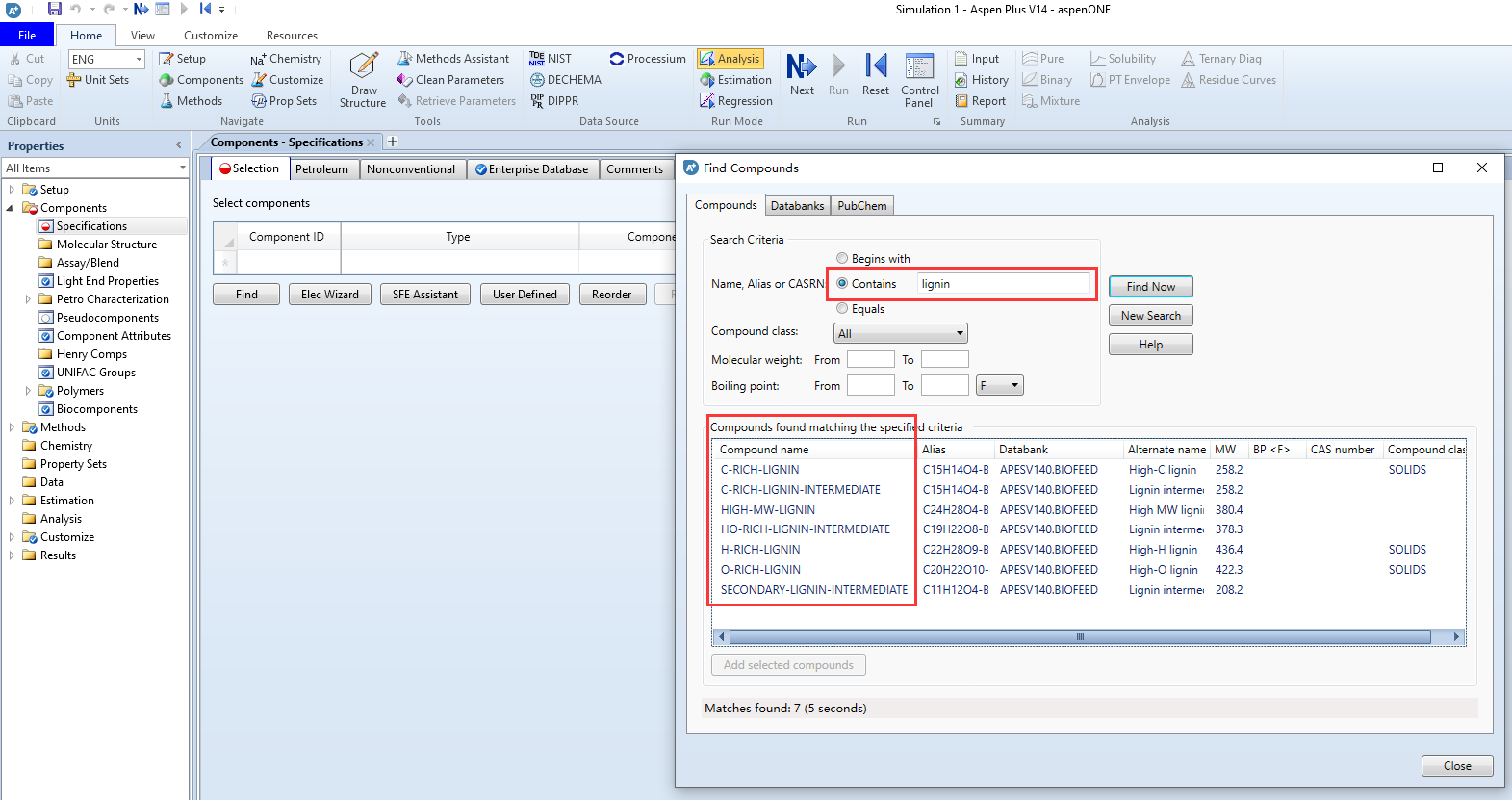The image size is (1512, 800).
Task: Switch to the Resources ribbon tab
Action: [292, 36]
